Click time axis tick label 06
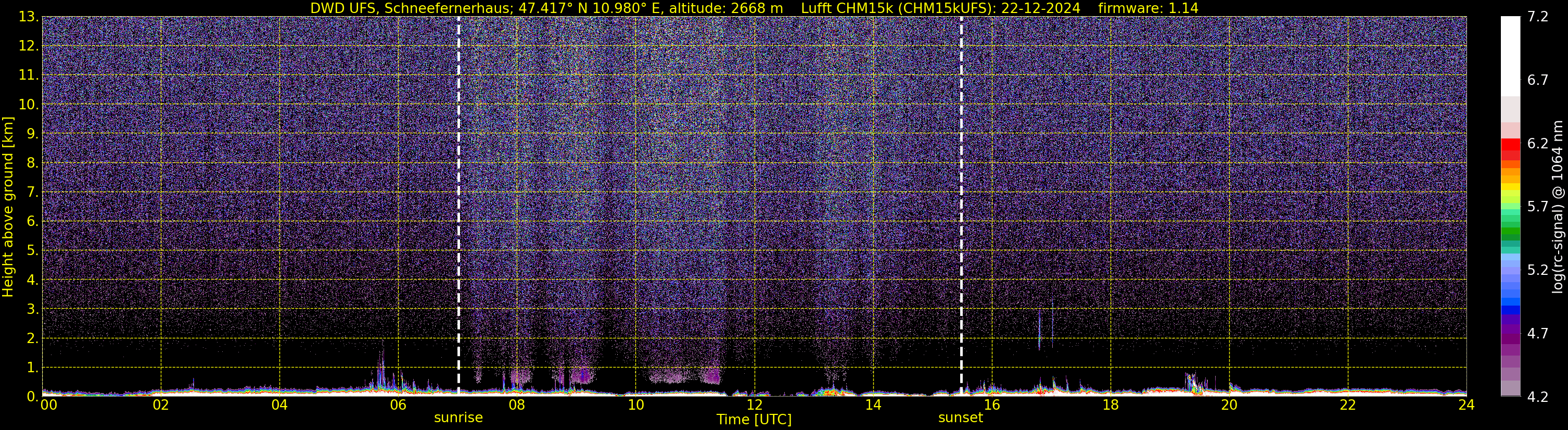The image size is (1568, 430). click(x=398, y=406)
